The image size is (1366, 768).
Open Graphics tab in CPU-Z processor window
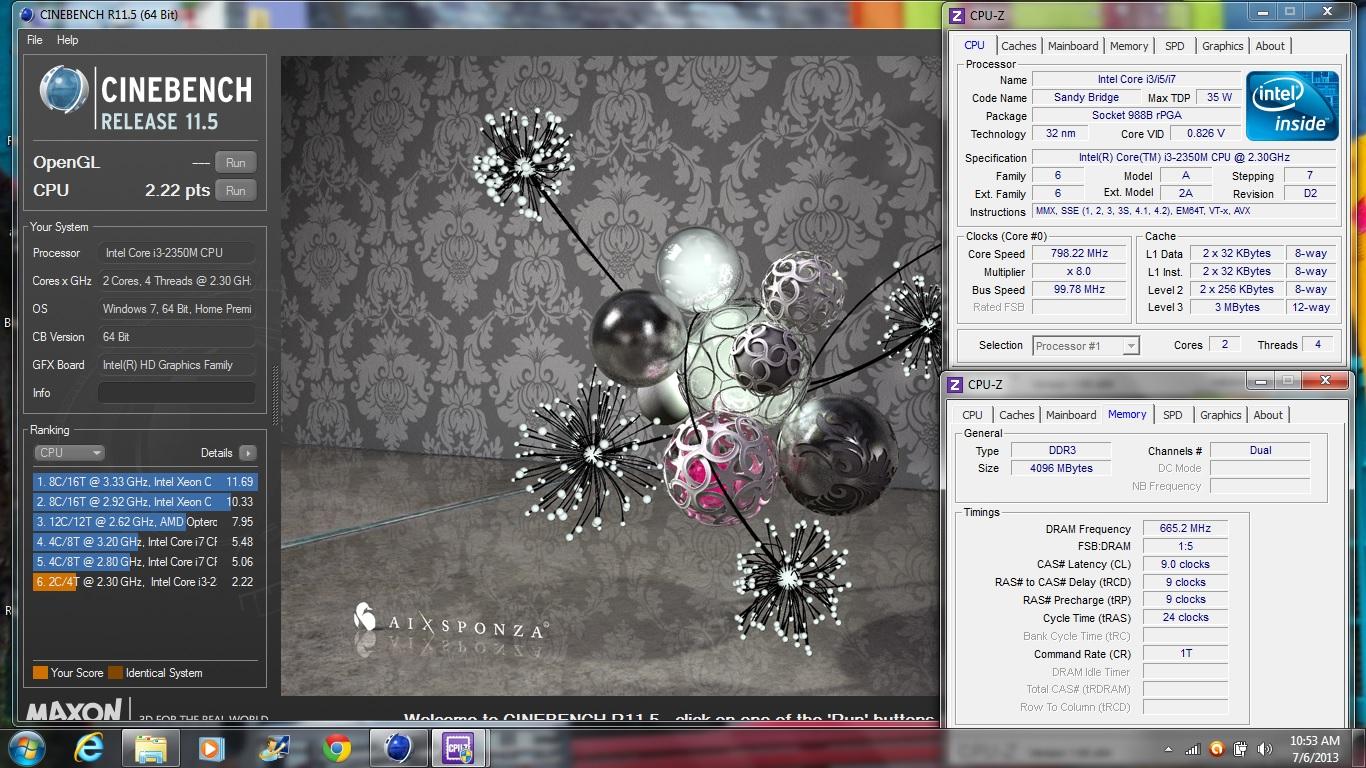pyautogui.click(x=1223, y=46)
